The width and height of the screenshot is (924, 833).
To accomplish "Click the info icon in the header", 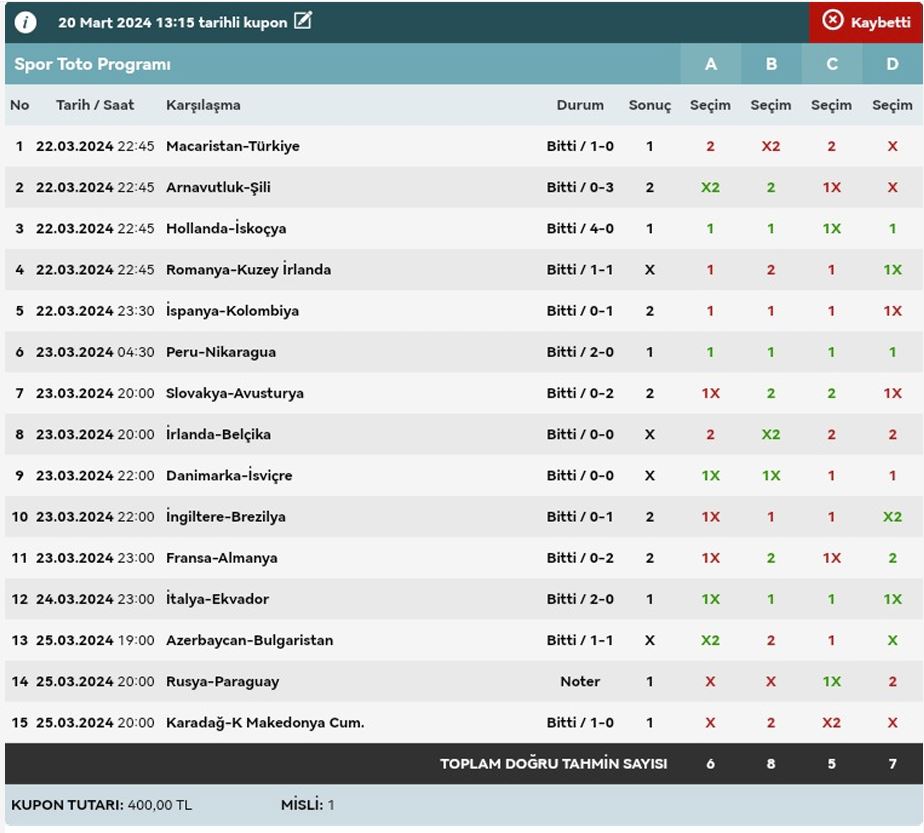I will 26,22.
